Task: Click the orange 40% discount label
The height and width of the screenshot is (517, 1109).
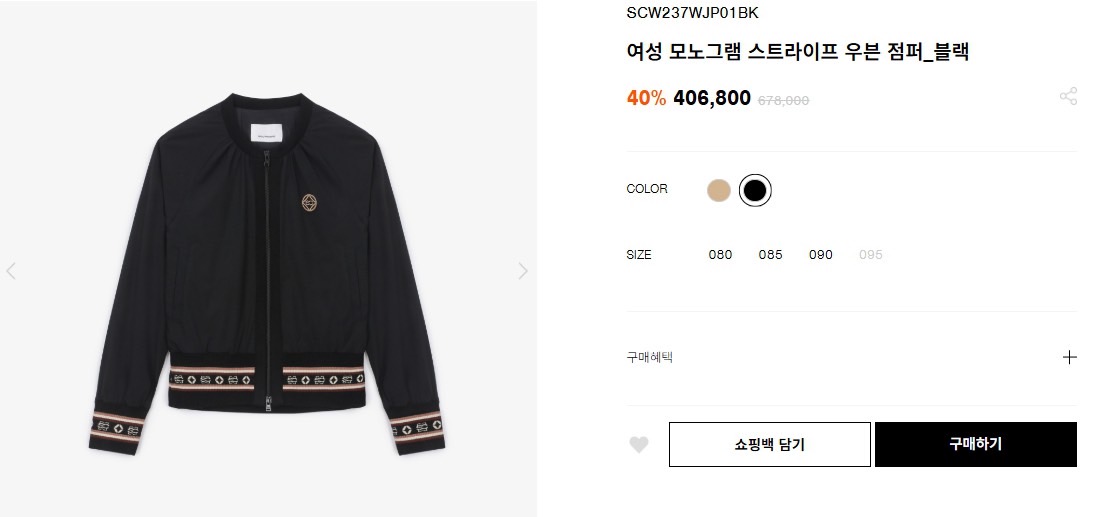Action: pyautogui.click(x=645, y=98)
